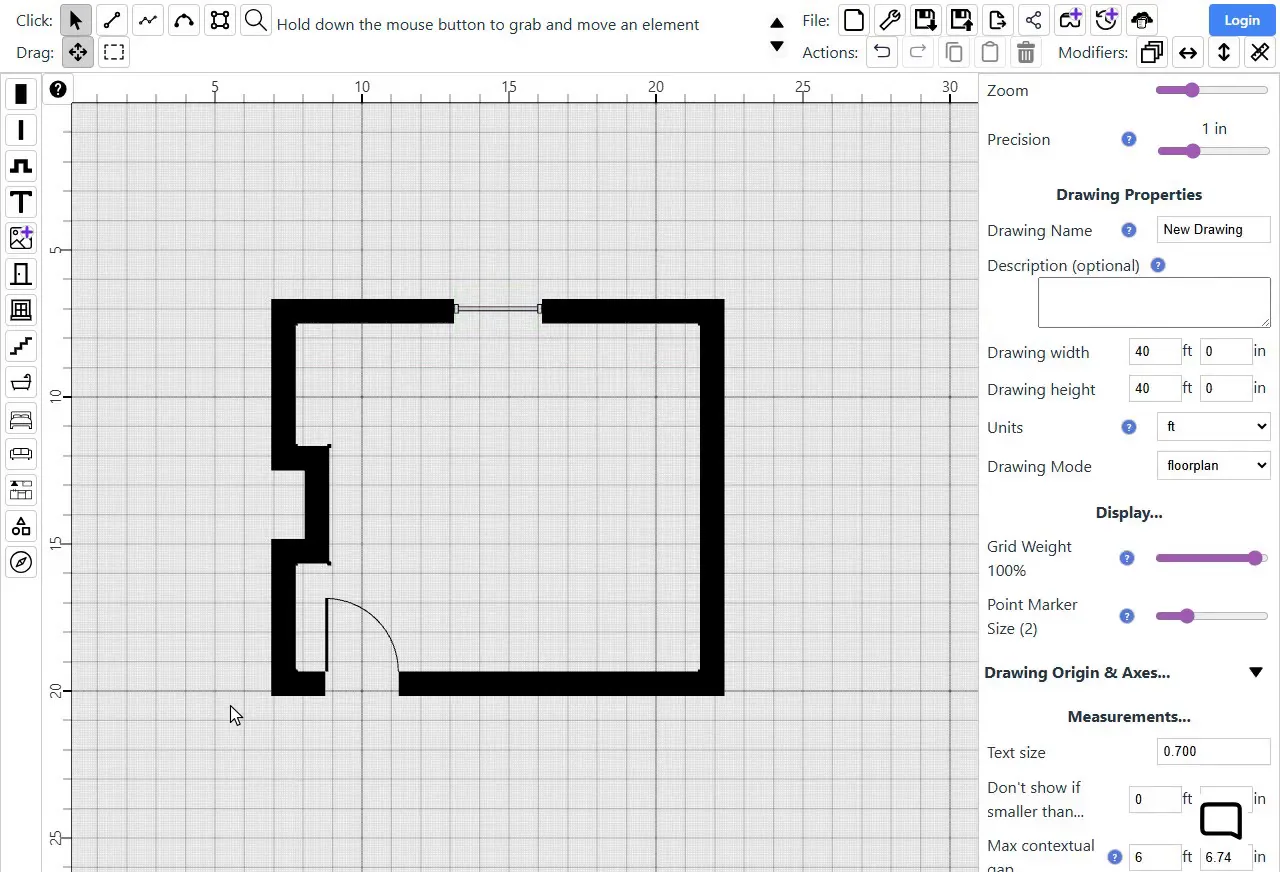This screenshot has height=872, width=1280.
Task: Undo the last action
Action: coord(882,52)
